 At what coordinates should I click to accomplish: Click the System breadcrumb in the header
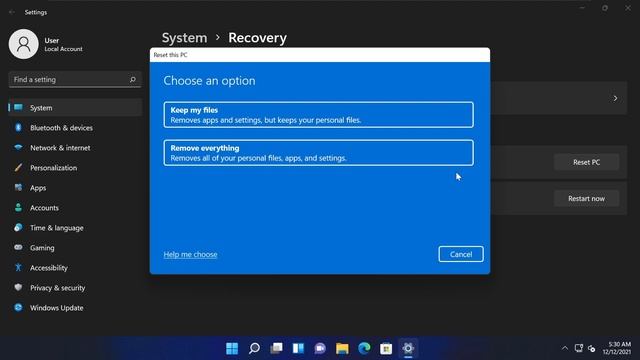point(184,38)
